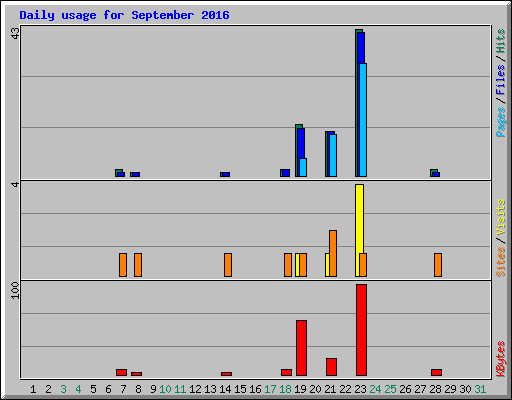Click day '12' on the date axis
512x400 pixels.
click(195, 389)
